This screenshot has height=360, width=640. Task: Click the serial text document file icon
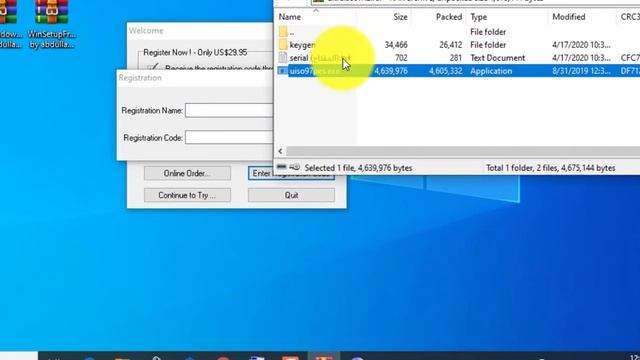point(283,58)
